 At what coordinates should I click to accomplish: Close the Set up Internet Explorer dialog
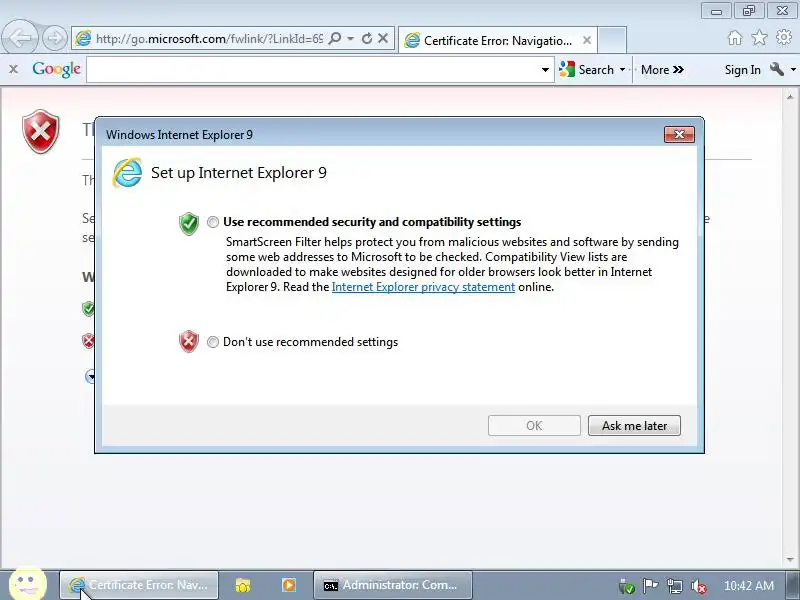pos(679,135)
